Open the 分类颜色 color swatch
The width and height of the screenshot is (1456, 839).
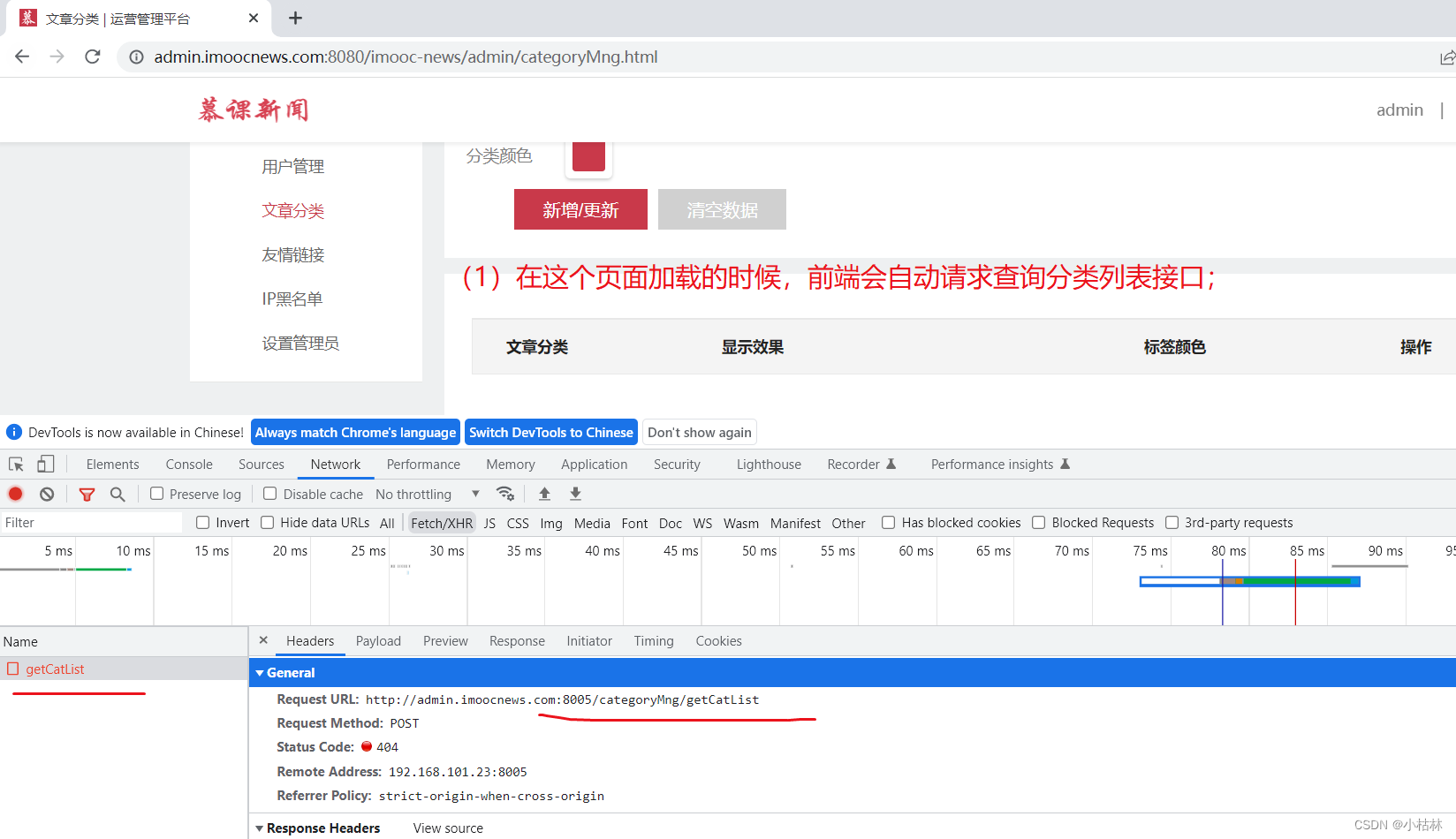point(588,156)
